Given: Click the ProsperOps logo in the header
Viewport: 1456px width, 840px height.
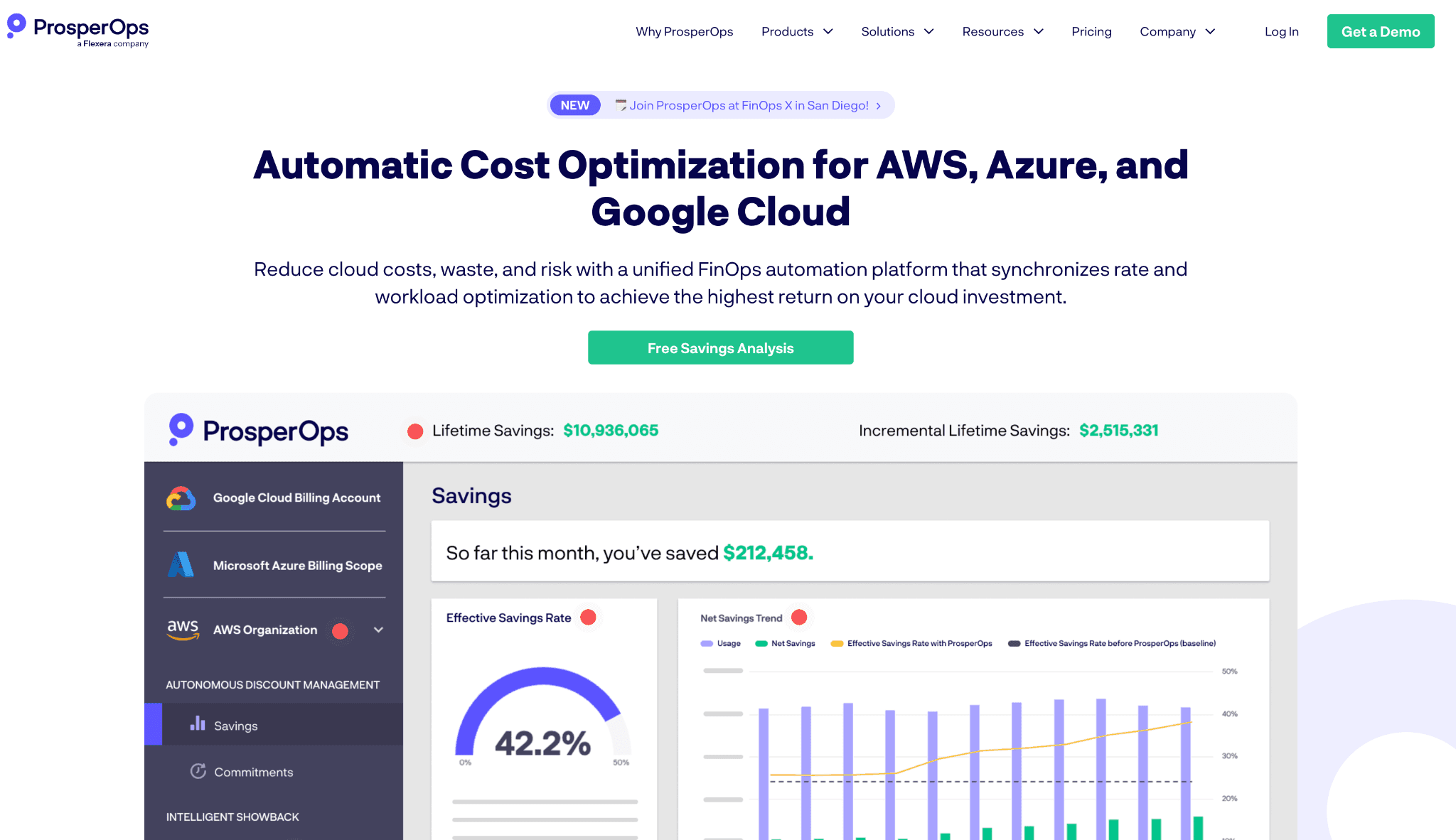Looking at the screenshot, I should point(77,31).
